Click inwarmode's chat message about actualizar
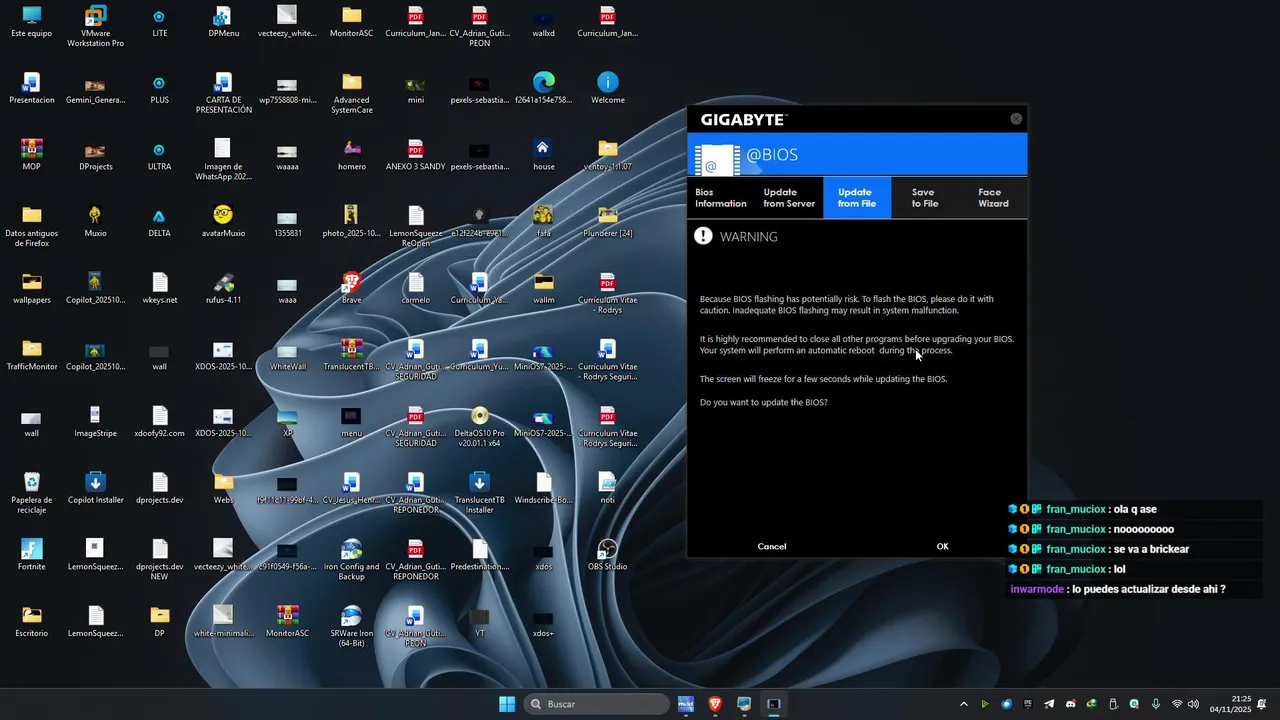Screen dimensions: 1280x720 [1148, 589]
